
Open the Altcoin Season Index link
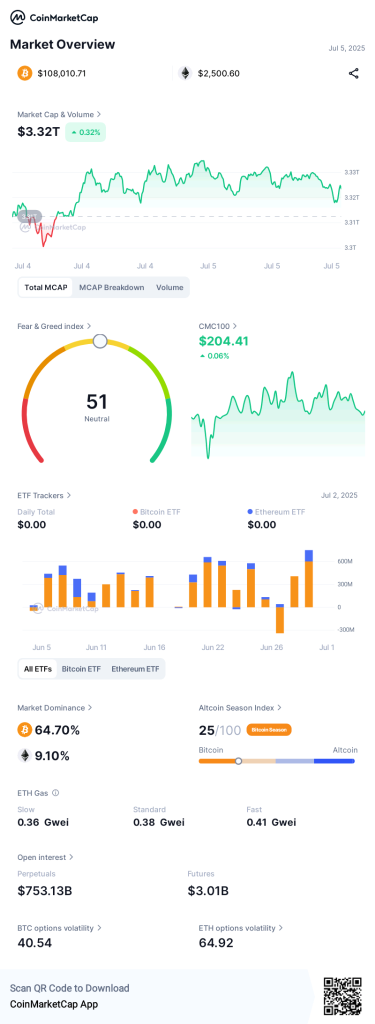pyautogui.click(x=240, y=707)
